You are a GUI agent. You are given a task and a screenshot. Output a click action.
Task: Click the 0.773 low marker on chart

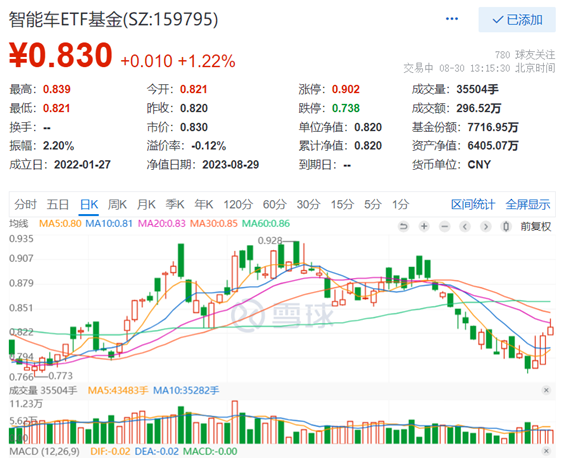(x=60, y=375)
